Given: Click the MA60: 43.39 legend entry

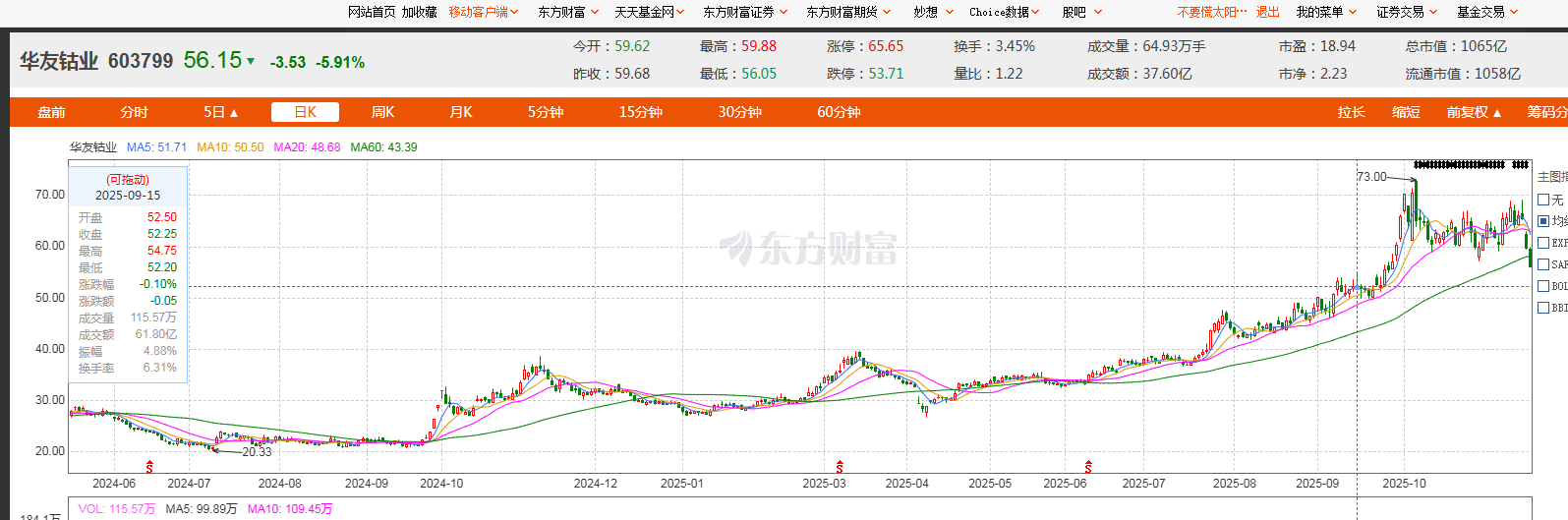Looking at the screenshot, I should [x=383, y=147].
